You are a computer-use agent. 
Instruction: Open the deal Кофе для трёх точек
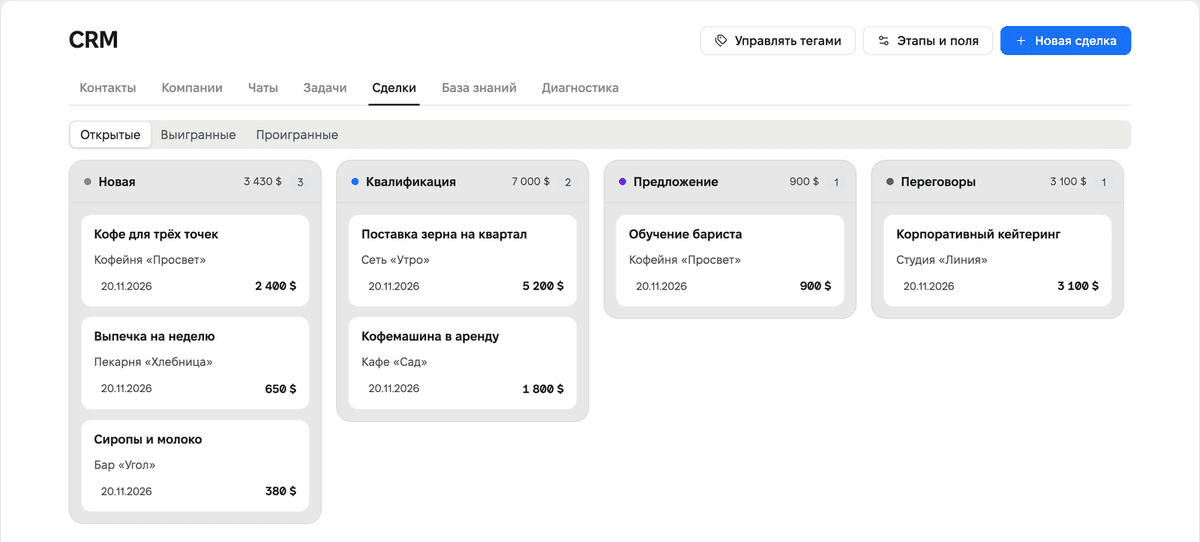pyautogui.click(x=195, y=260)
